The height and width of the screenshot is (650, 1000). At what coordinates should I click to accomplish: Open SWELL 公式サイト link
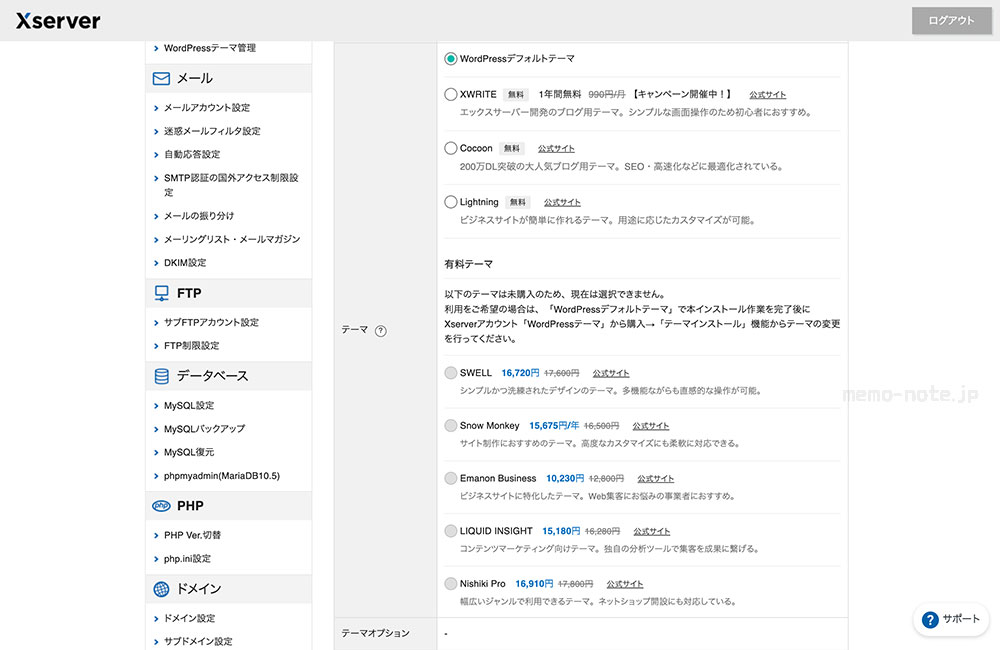(x=610, y=373)
